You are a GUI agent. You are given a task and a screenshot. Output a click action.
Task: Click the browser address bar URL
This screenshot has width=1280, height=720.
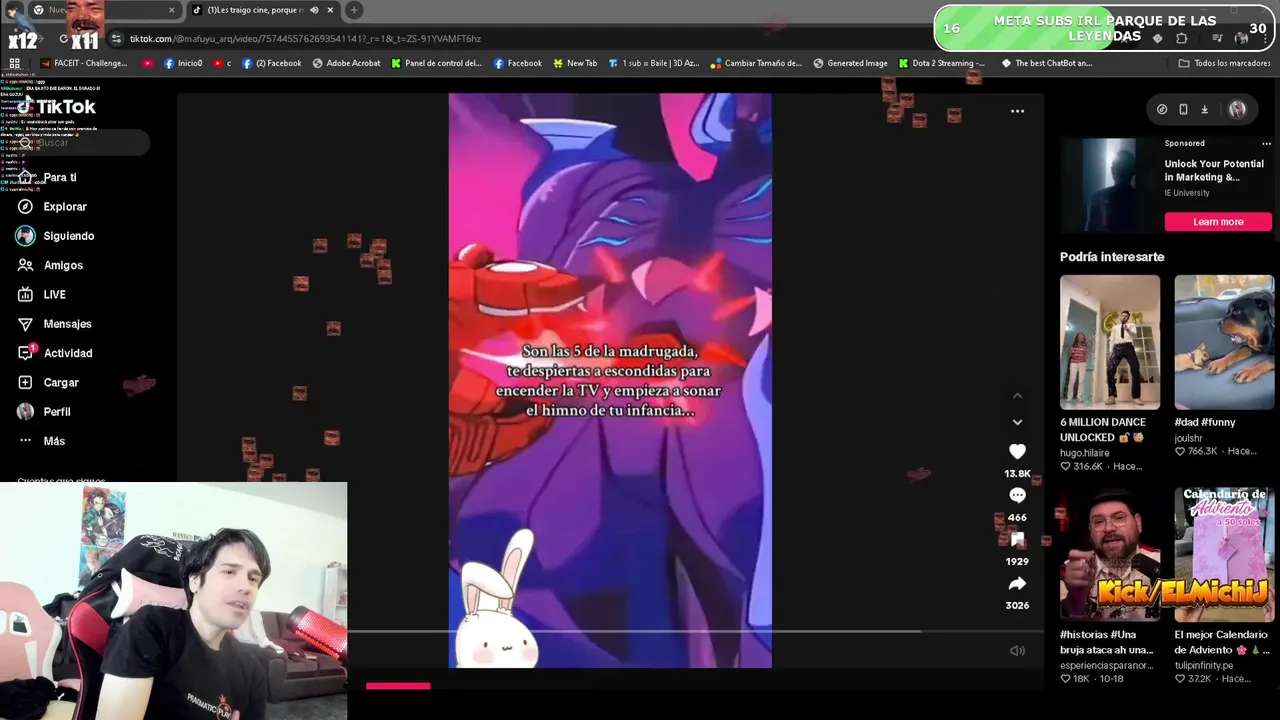pyautogui.click(x=305, y=38)
